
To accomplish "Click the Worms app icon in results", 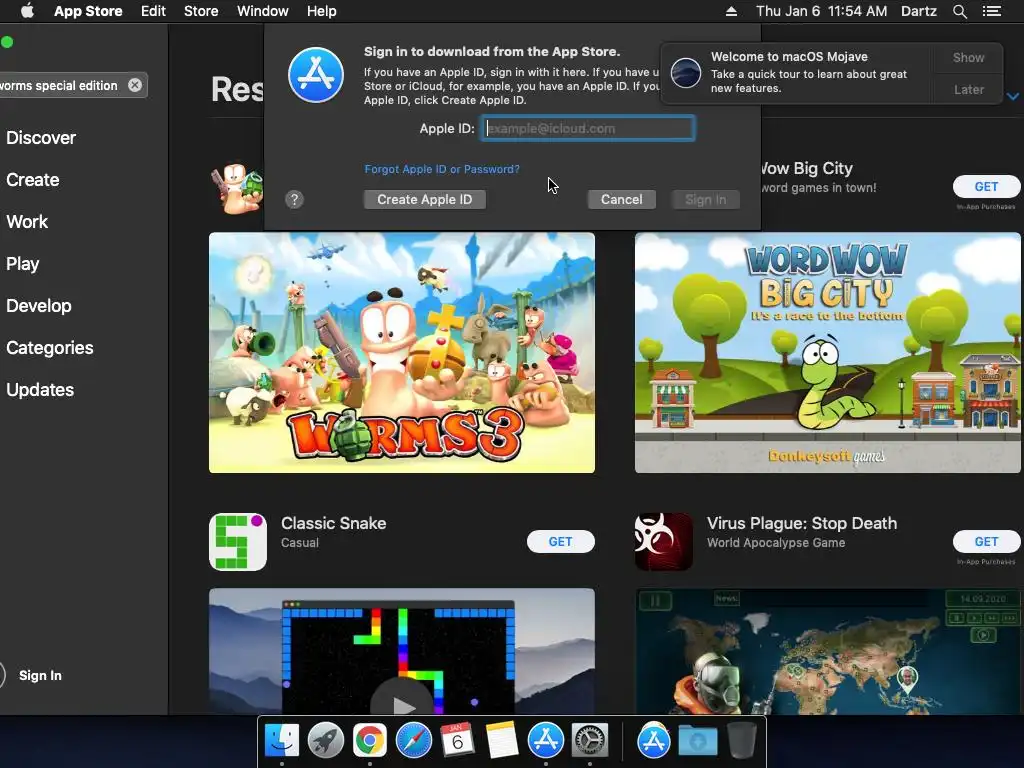I will tap(237, 189).
